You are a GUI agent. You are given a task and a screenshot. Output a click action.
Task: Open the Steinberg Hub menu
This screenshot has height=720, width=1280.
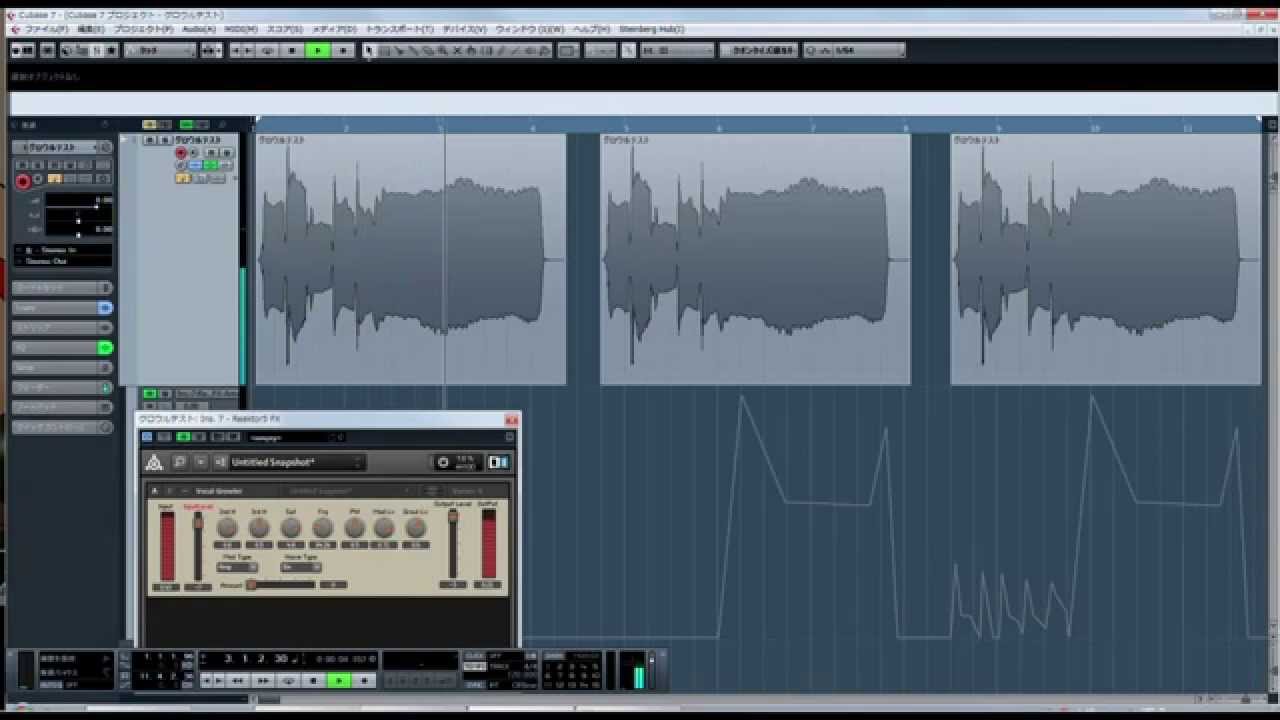[652, 29]
